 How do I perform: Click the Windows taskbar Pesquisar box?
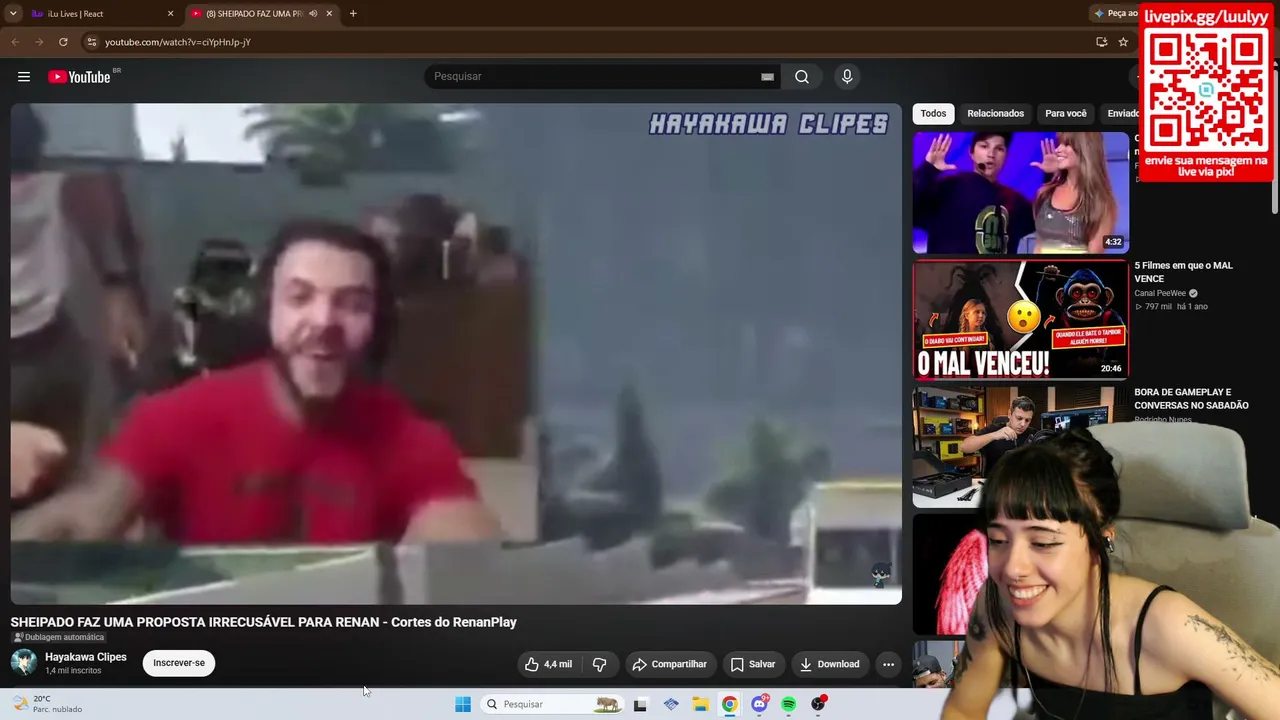click(552, 704)
